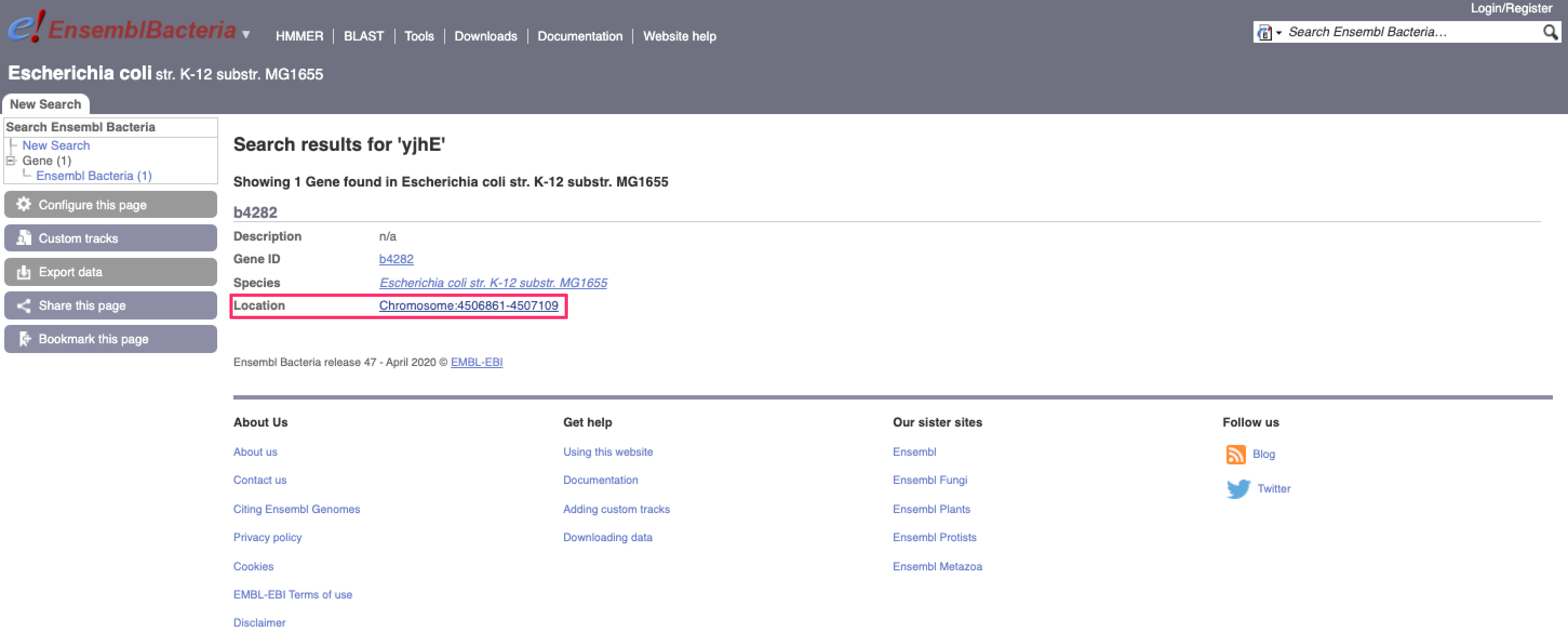1568x632 pixels.
Task: Open the site dropdown arrow beside EnsemblBacteria
Action: point(246,35)
